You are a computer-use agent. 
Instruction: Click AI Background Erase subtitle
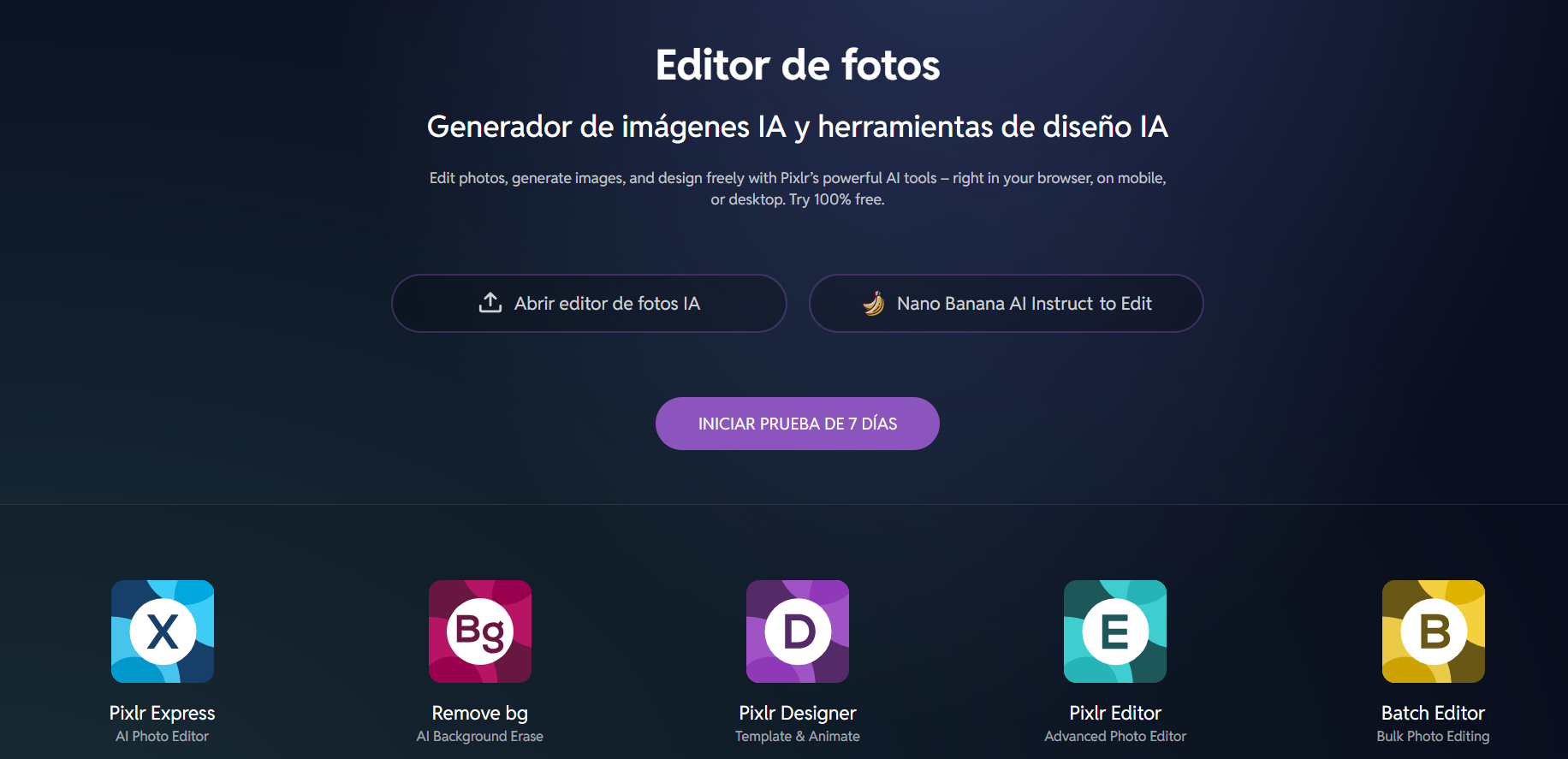(x=480, y=736)
